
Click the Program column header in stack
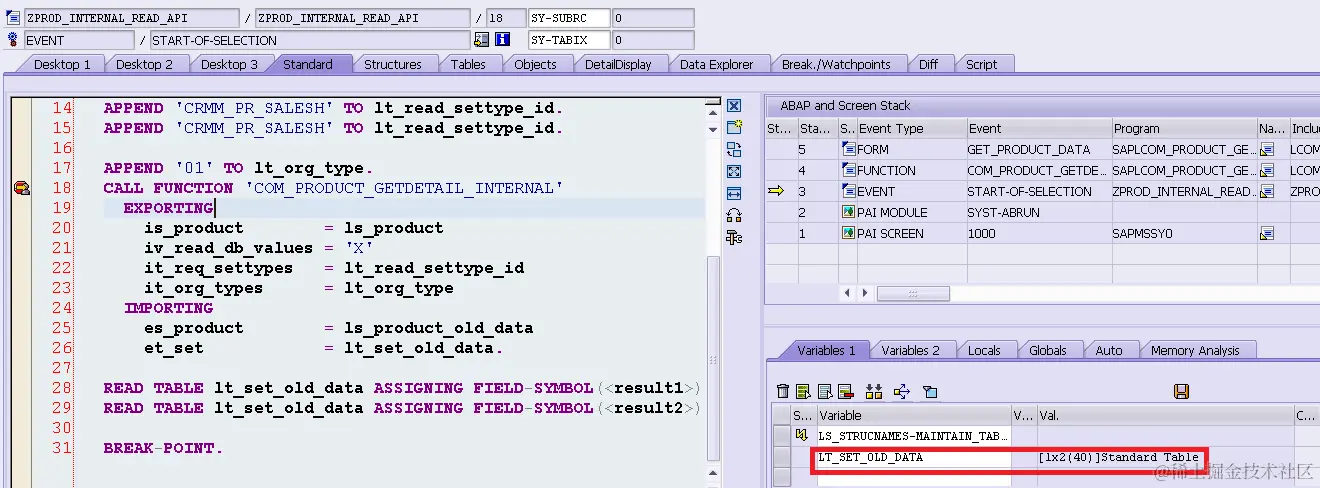[x=1184, y=128]
